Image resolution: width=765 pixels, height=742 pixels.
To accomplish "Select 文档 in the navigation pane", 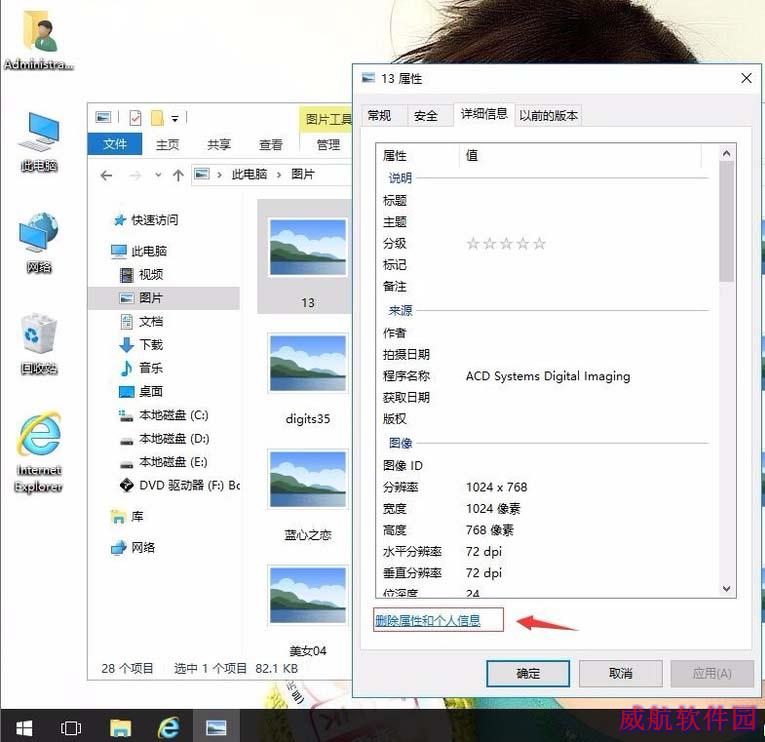I will [x=141, y=321].
